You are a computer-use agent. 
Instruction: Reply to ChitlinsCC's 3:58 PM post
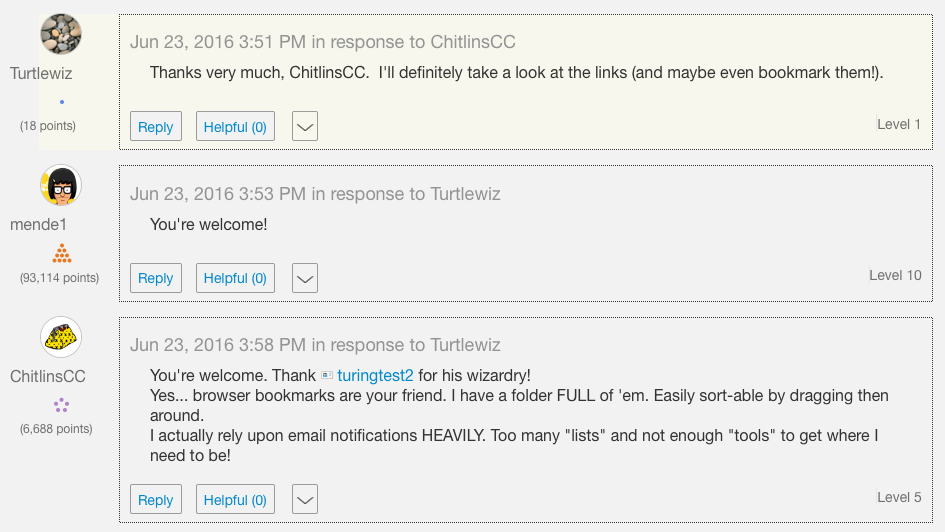pyautogui.click(x=155, y=500)
